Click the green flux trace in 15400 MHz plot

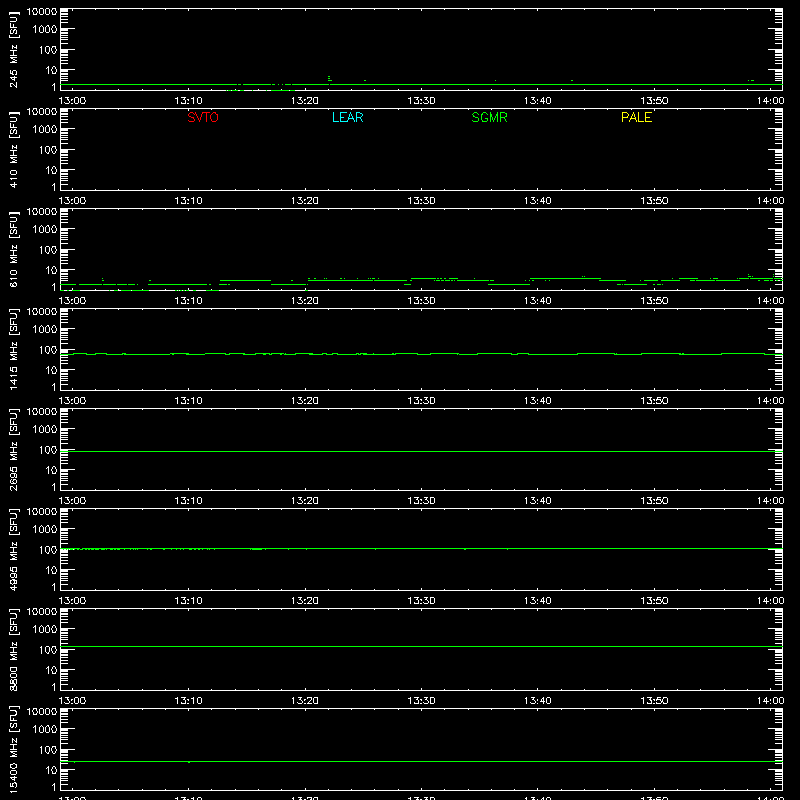[421, 761]
